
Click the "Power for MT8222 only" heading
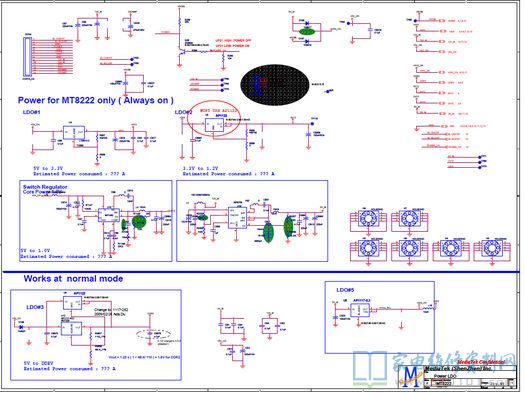[96, 100]
